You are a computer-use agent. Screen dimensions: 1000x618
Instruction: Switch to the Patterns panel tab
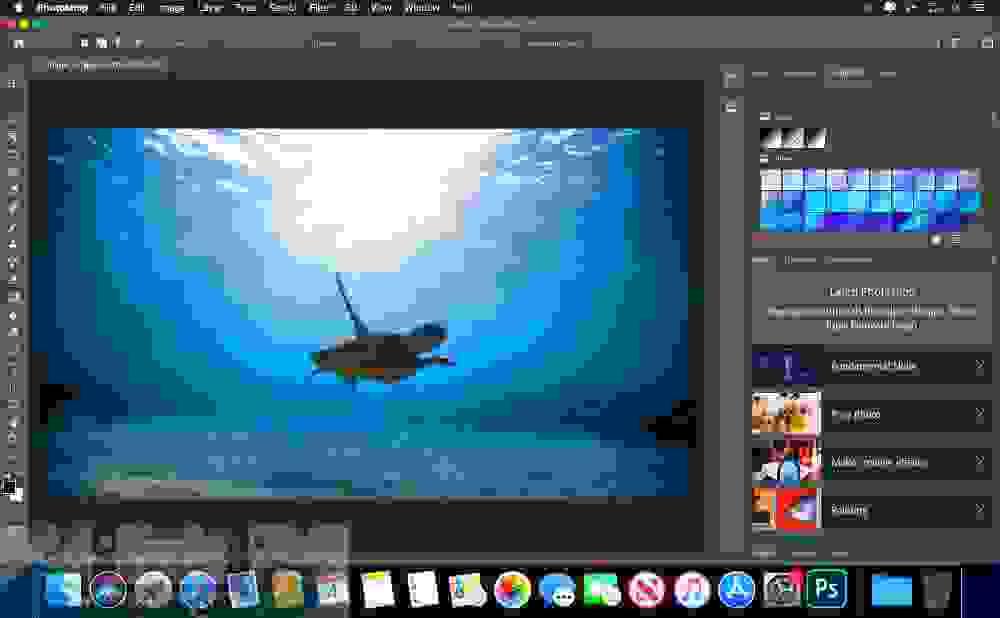(888, 75)
